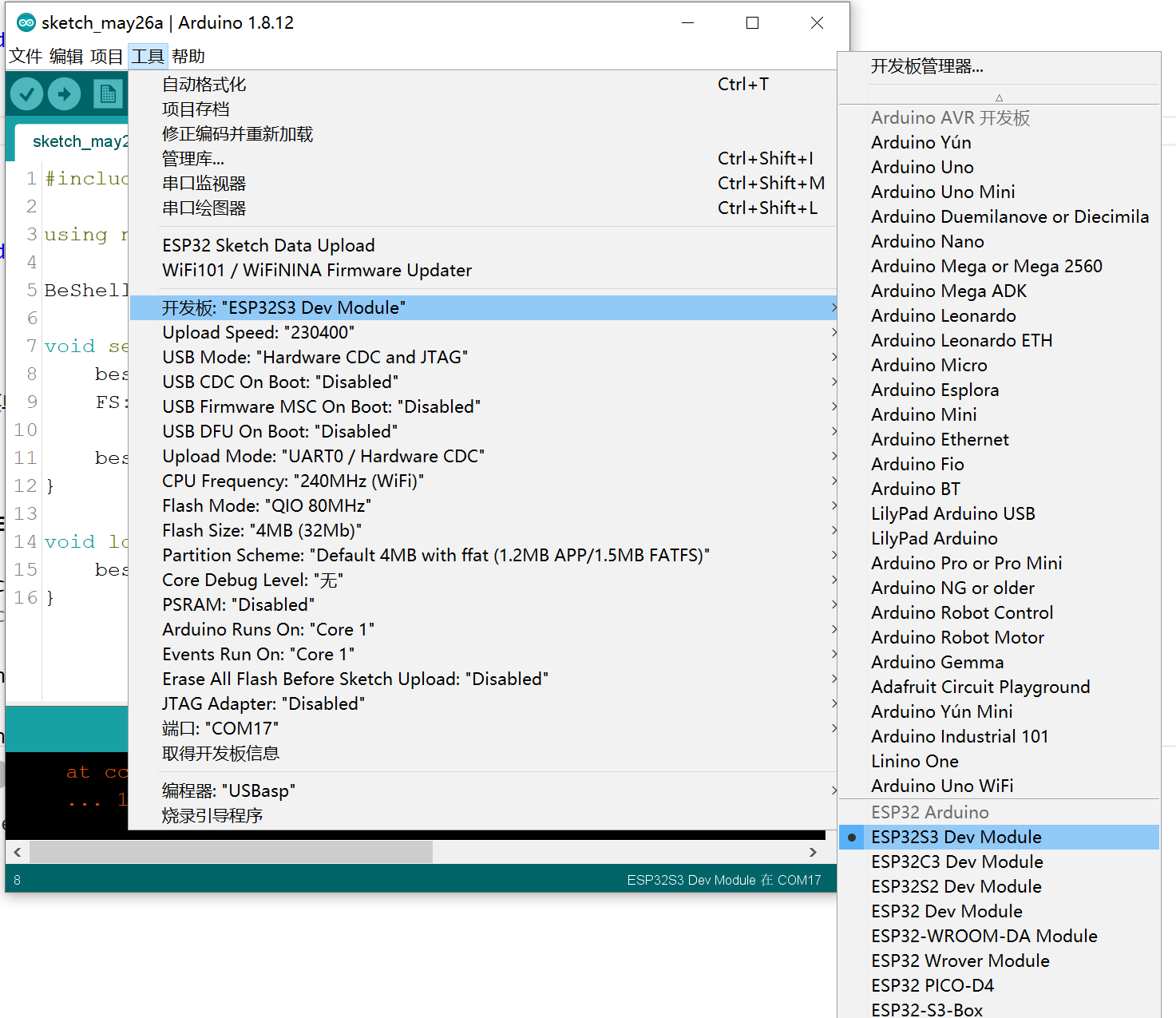Select ESP32 Dev Module board

[x=999, y=912]
